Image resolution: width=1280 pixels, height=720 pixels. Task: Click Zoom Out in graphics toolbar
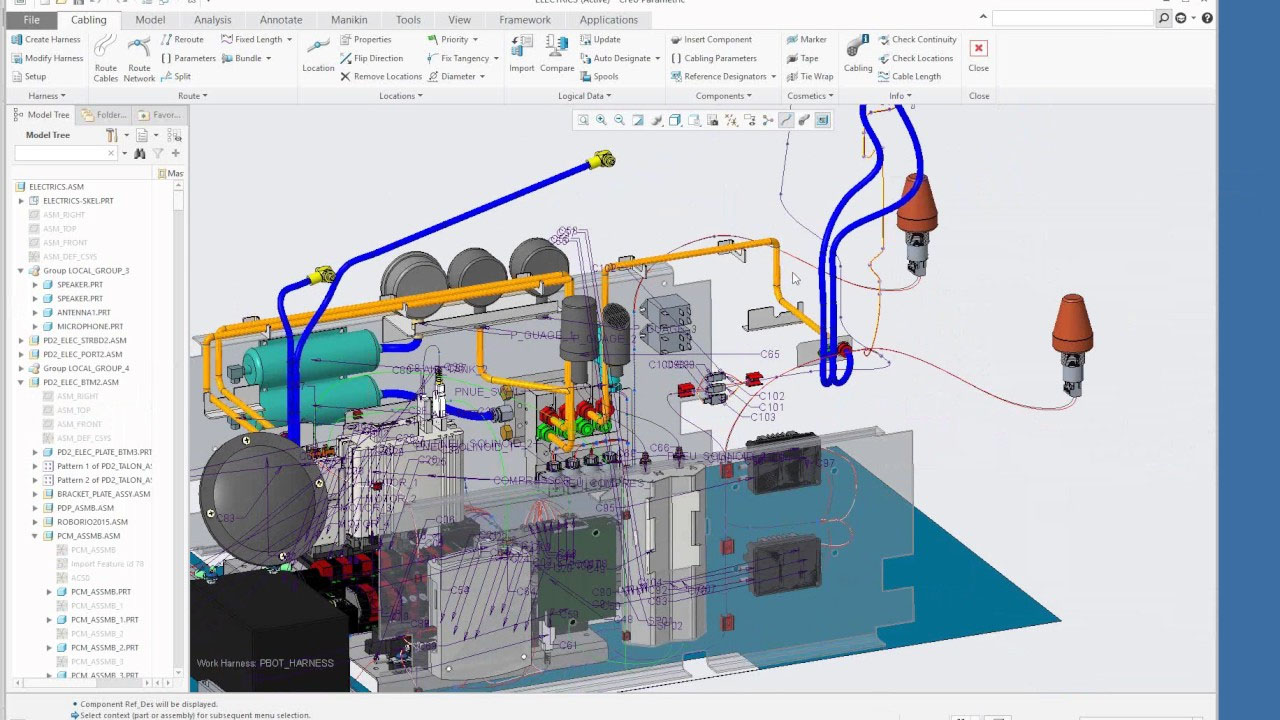[x=619, y=120]
